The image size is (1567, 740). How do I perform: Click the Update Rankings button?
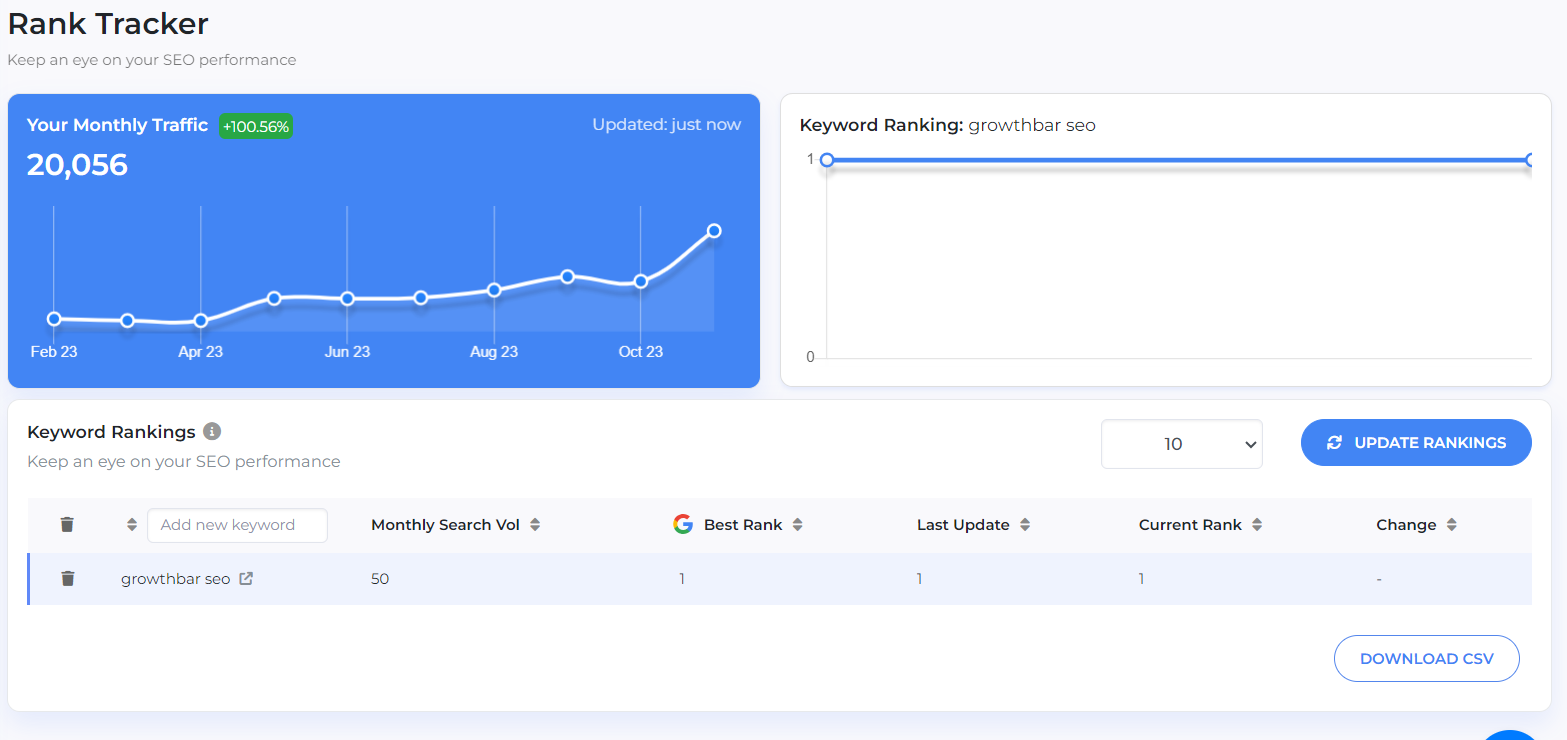tap(1416, 443)
